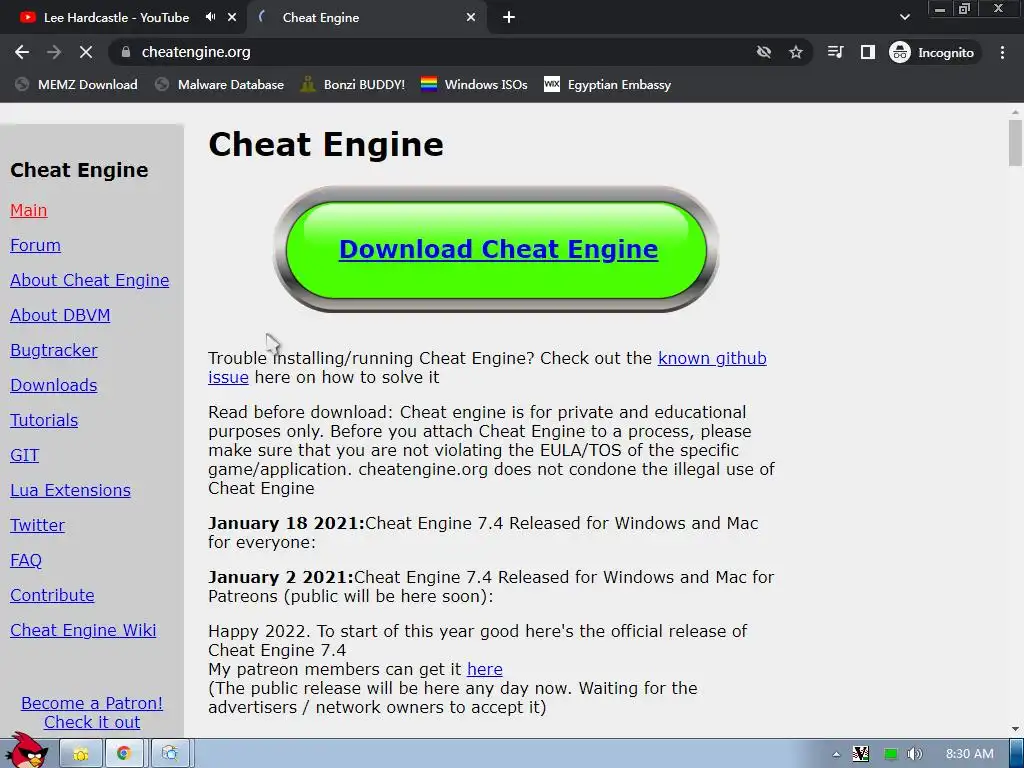This screenshot has width=1024, height=768.
Task: Open the tab search chevron
Action: click(904, 18)
